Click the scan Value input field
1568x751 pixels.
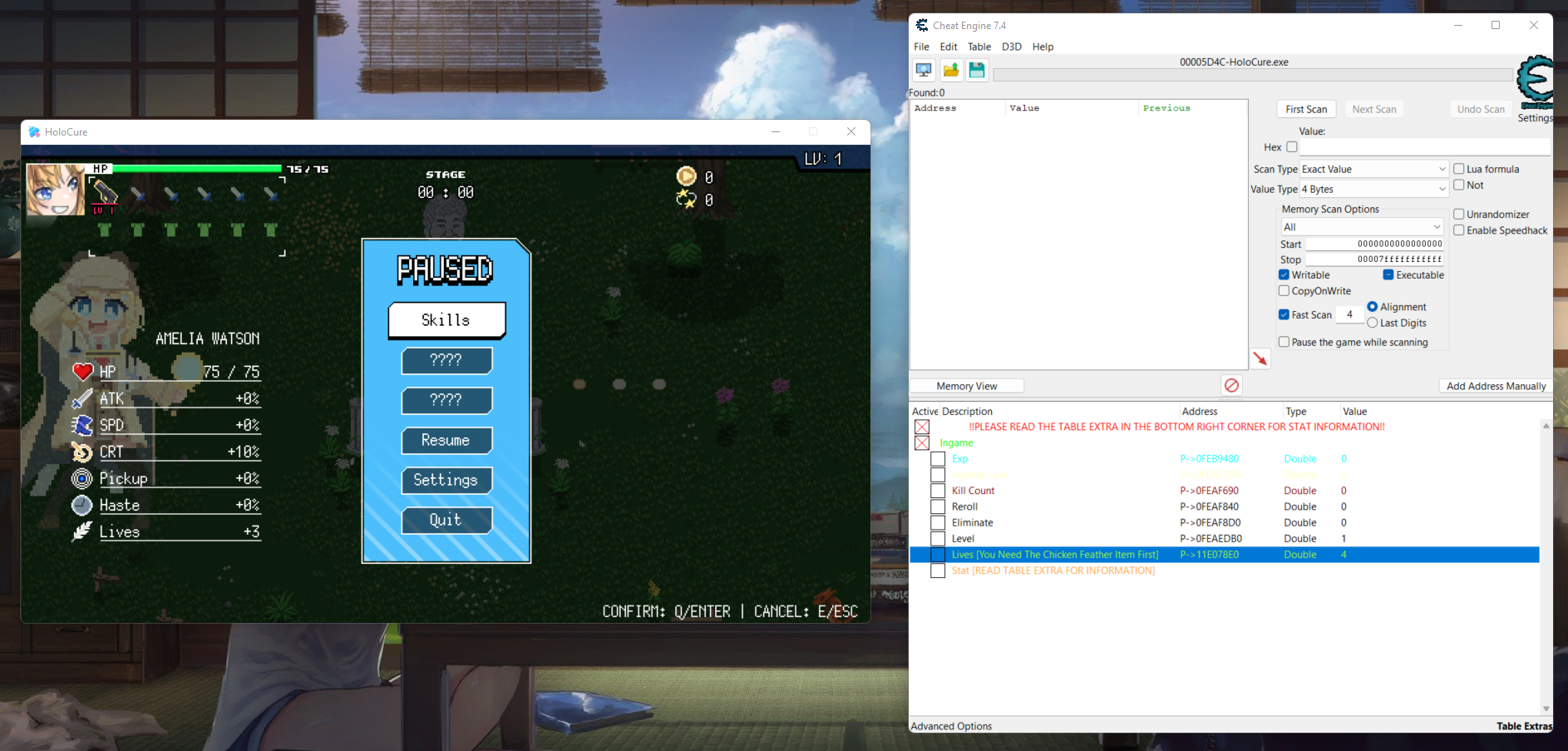click(x=1425, y=147)
